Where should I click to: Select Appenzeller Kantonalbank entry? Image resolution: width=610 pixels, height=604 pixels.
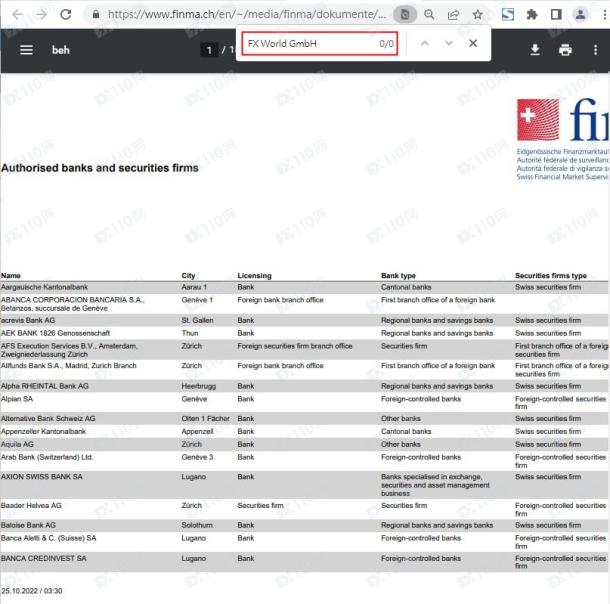tap(43, 431)
